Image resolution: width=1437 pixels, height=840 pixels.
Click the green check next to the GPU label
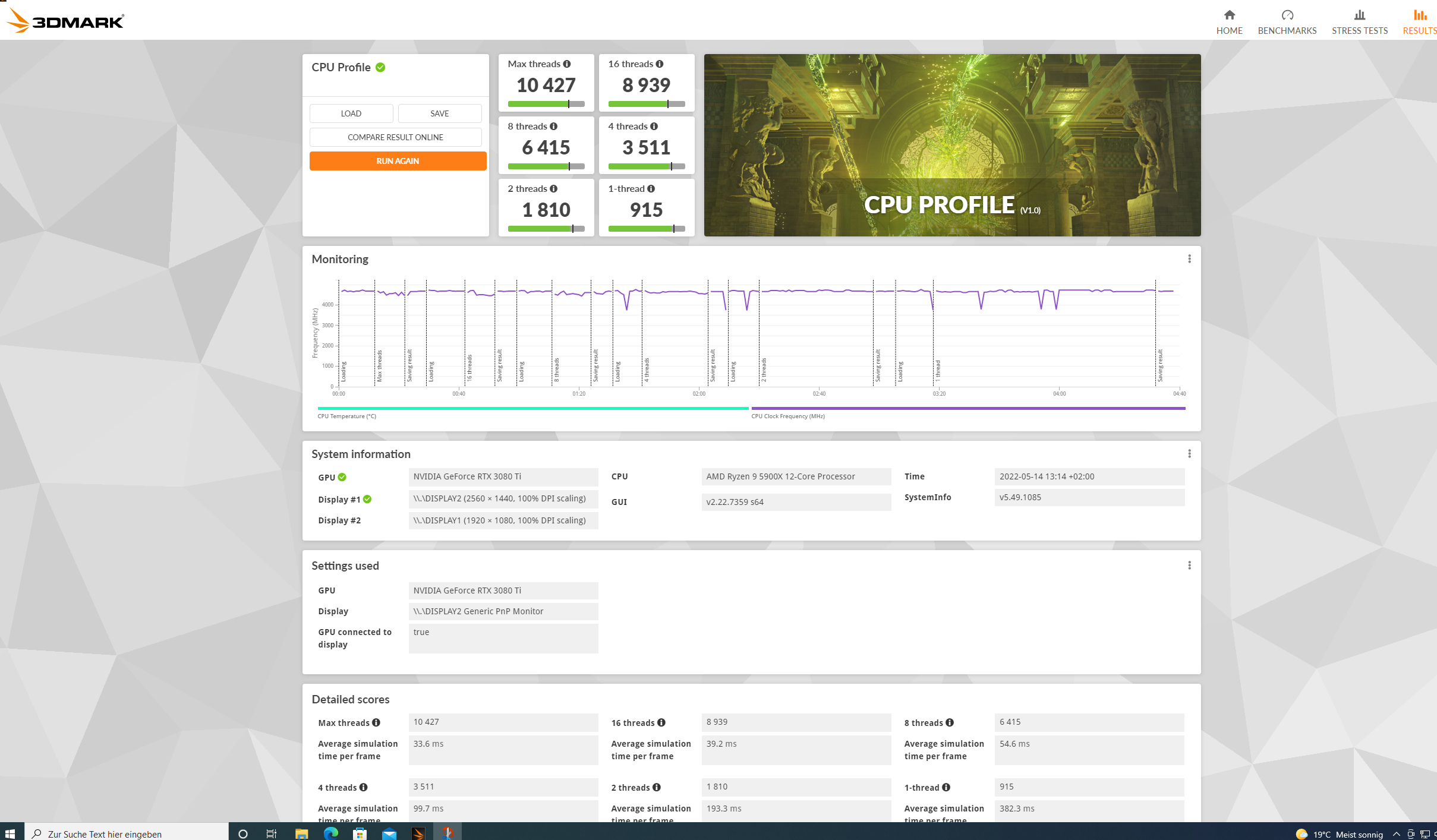tap(342, 477)
